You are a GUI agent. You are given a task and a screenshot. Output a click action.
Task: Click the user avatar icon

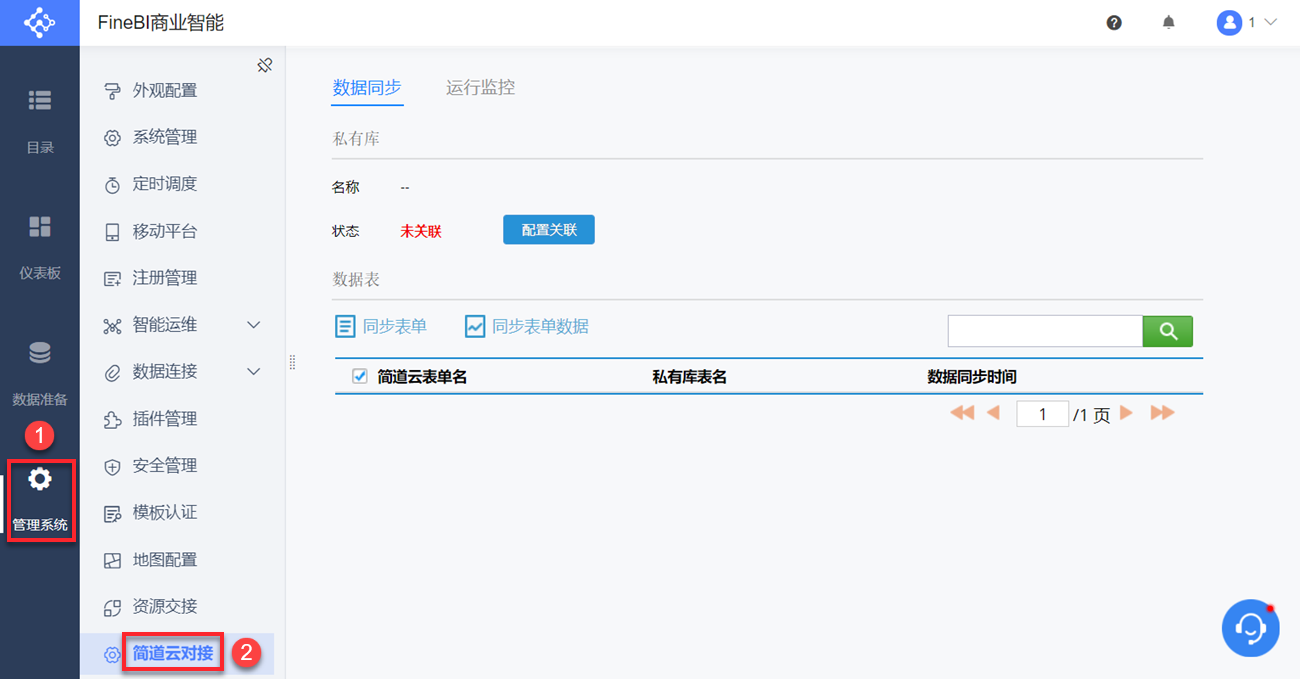coord(1229,22)
